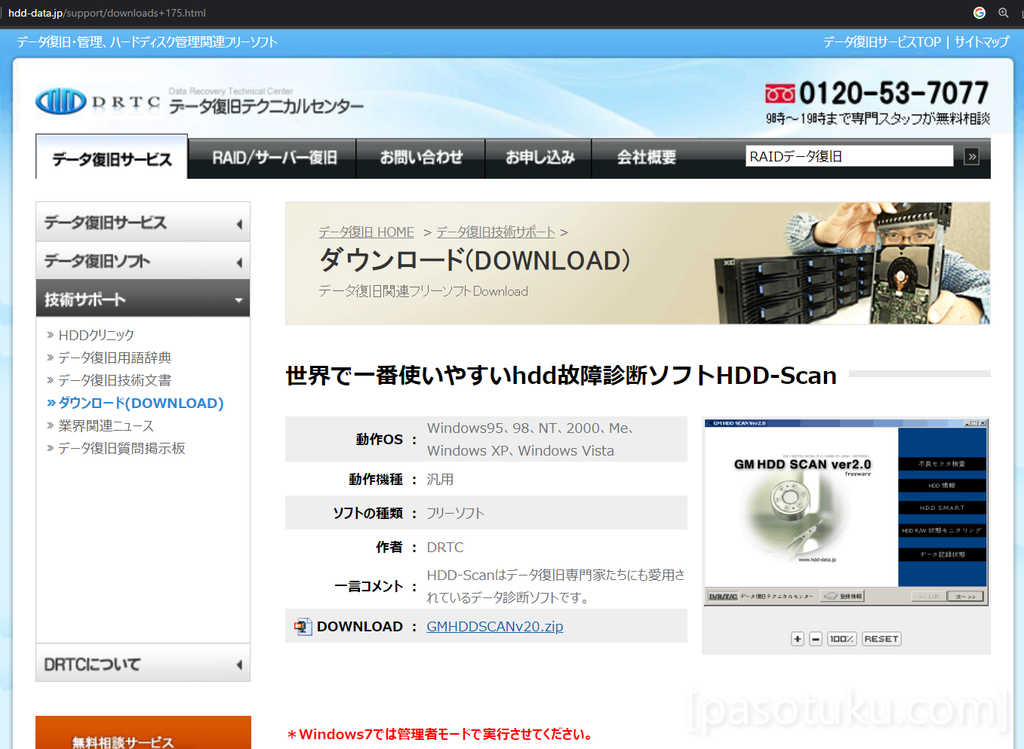
Task: Open the データ復旧質問掲示板 link
Action: (x=121, y=449)
